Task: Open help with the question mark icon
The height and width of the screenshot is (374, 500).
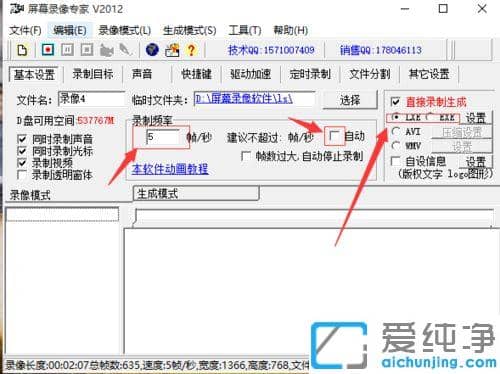Action: [191, 50]
